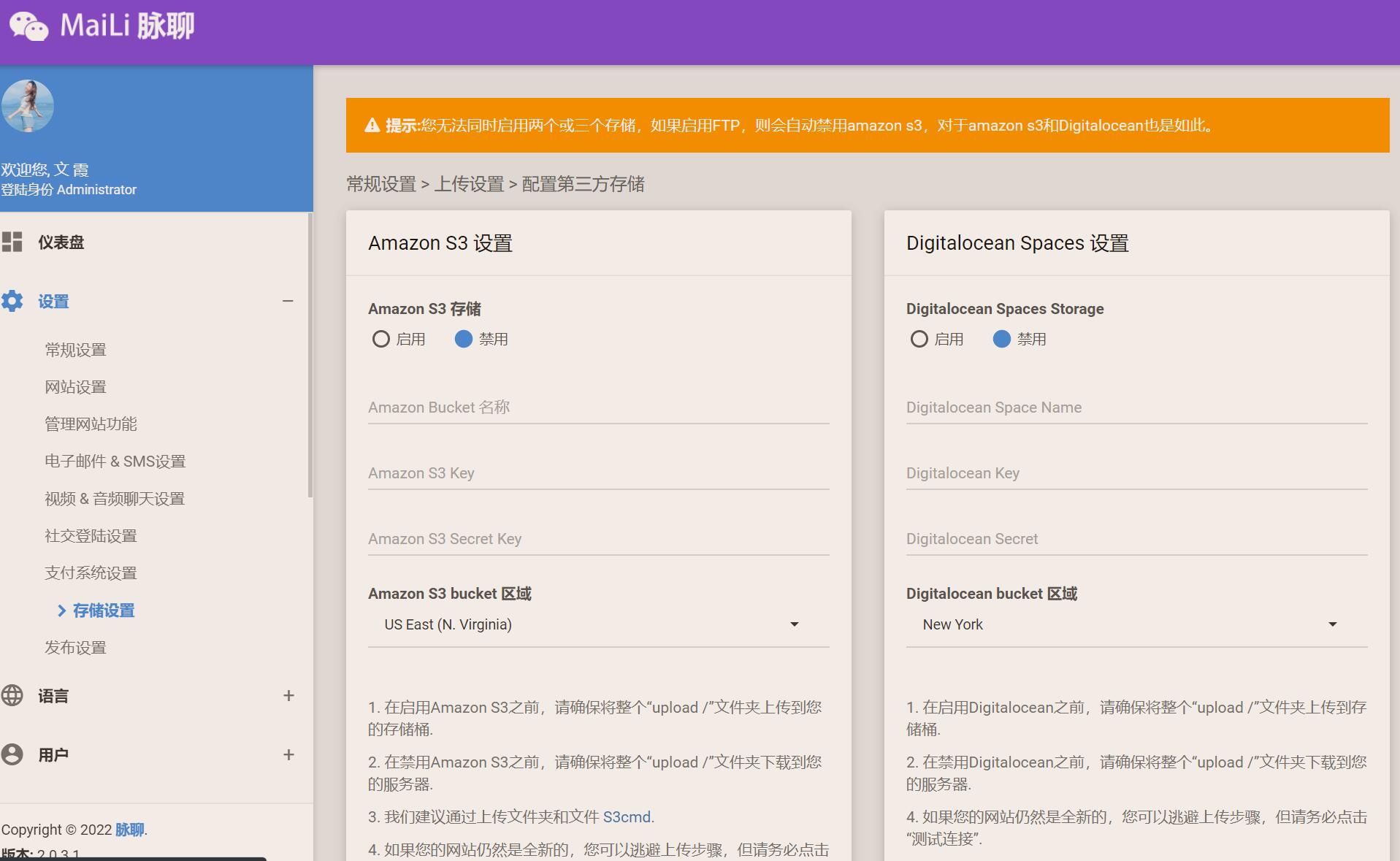Enable Amazon S3 storage radio 启用
The width and height of the screenshot is (1400, 861).
click(380, 339)
